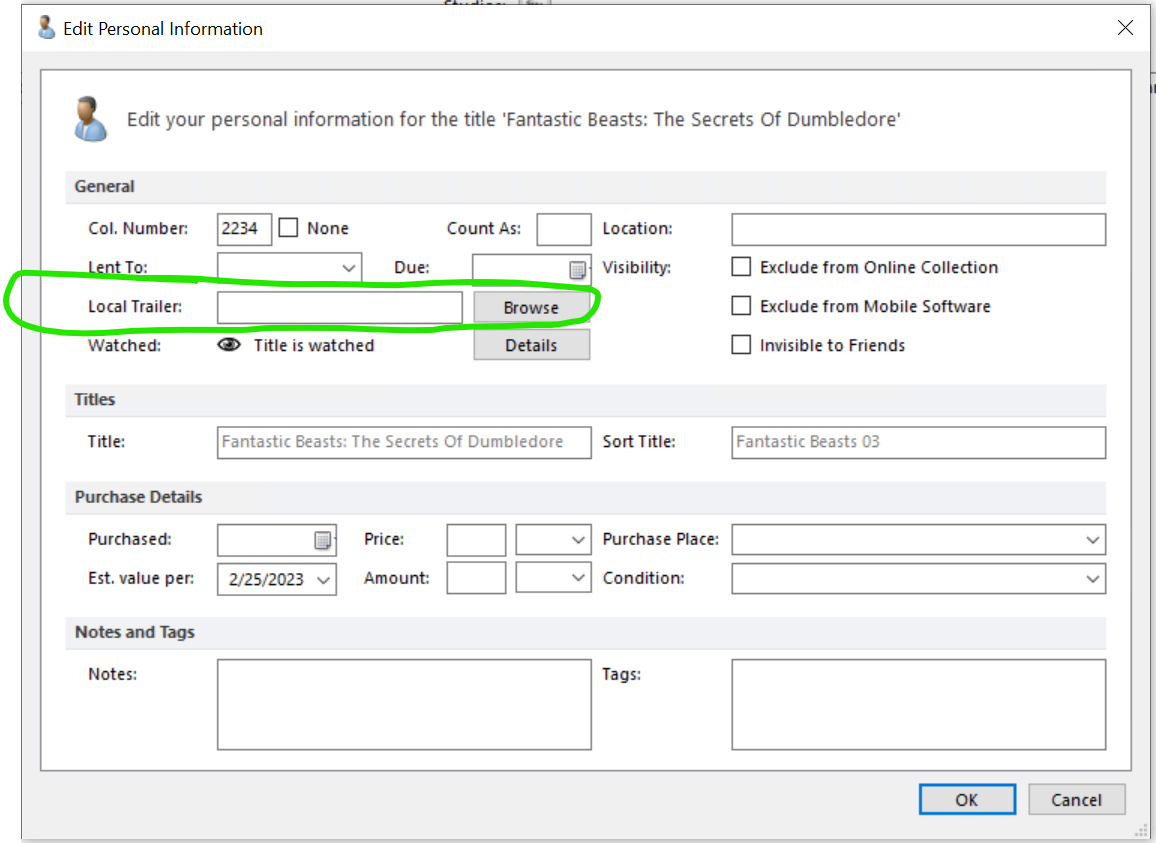
Task: Click the 'Local Trailer:' label
Action: pos(135,306)
